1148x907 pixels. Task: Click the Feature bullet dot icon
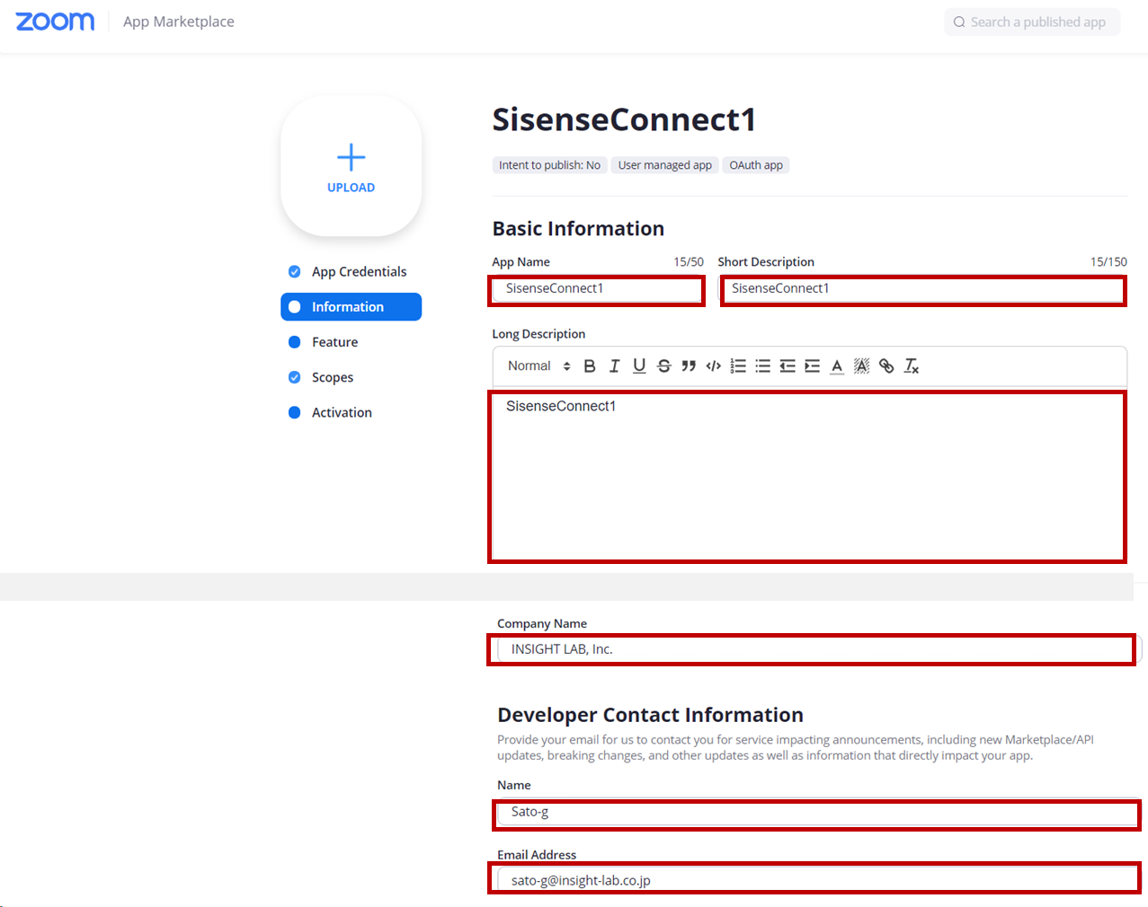(x=294, y=342)
